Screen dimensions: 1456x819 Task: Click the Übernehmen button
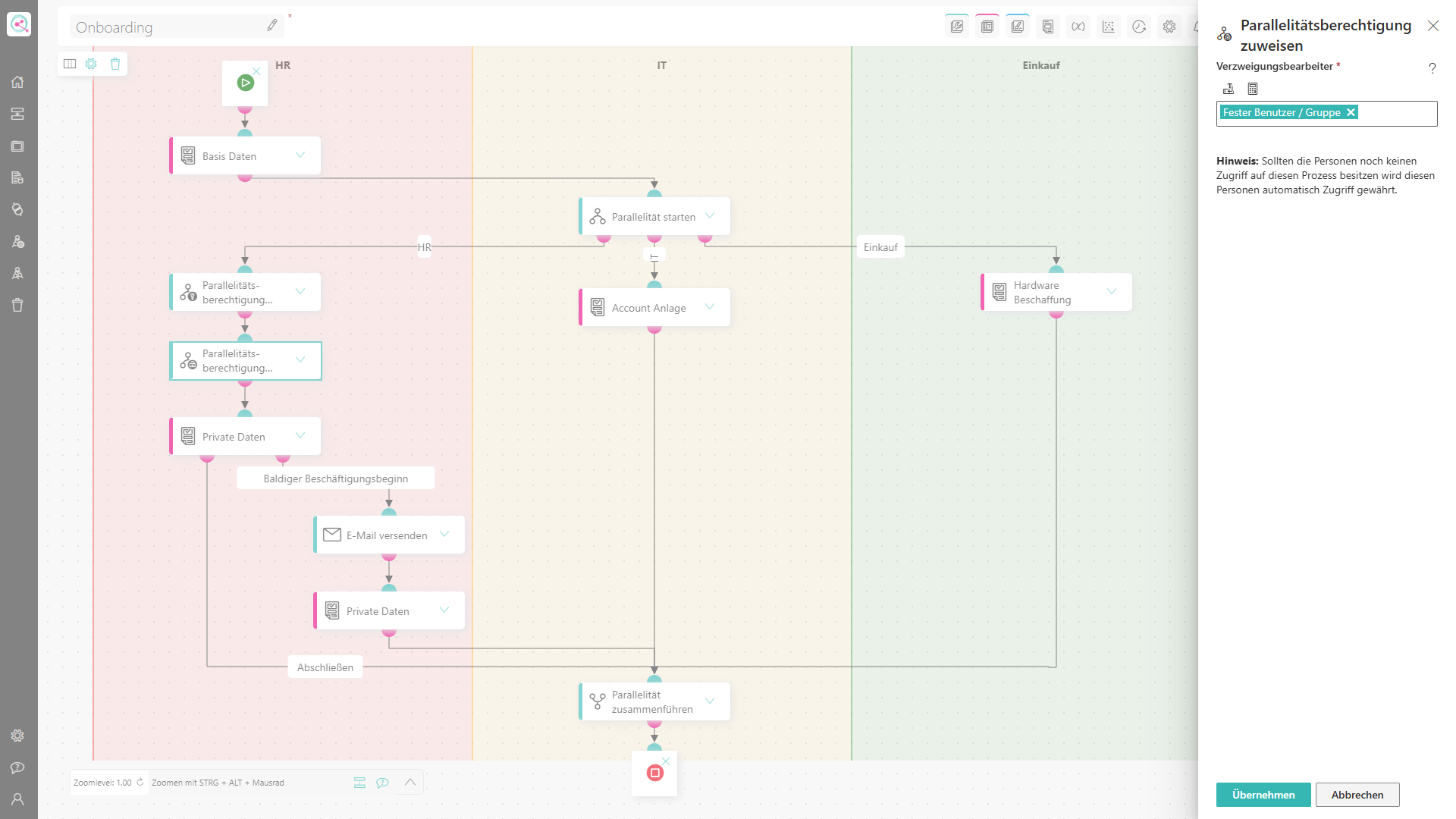pos(1263,795)
